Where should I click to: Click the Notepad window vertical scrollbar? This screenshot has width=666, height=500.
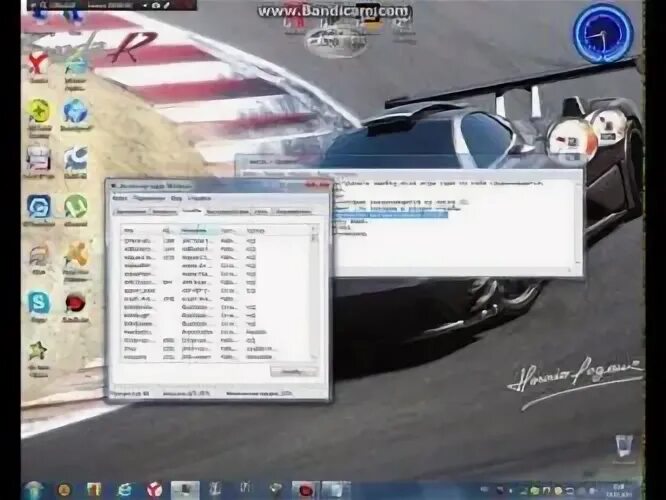pyautogui.click(x=578, y=221)
